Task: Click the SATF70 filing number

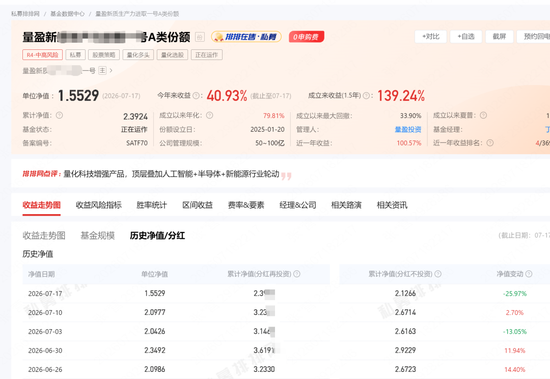Action: (137, 143)
